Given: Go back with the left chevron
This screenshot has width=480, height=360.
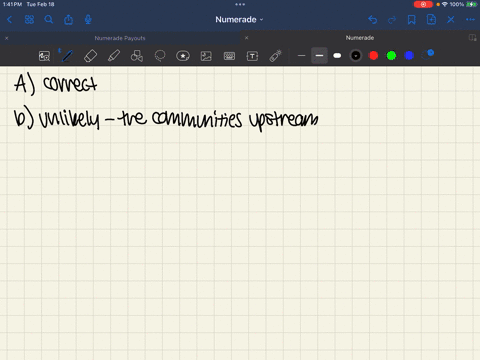Looking at the screenshot, I should pyautogui.click(x=9, y=20).
